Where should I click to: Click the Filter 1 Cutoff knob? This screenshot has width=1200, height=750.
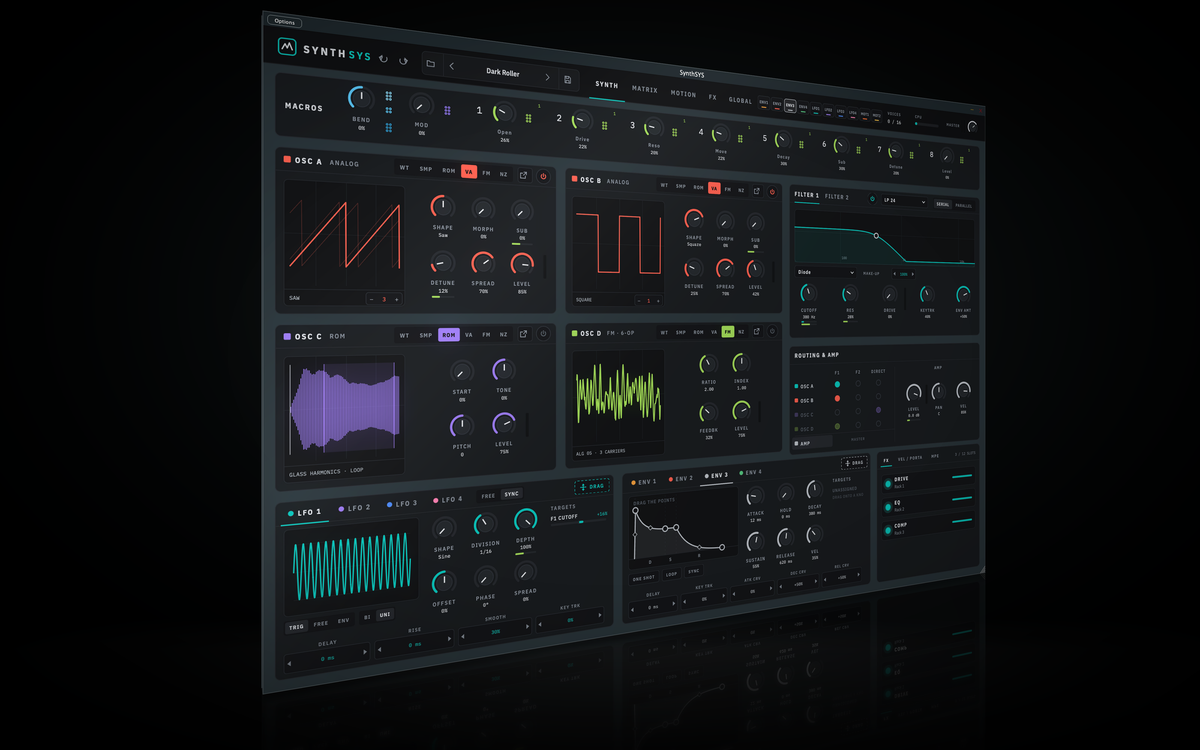pos(808,293)
